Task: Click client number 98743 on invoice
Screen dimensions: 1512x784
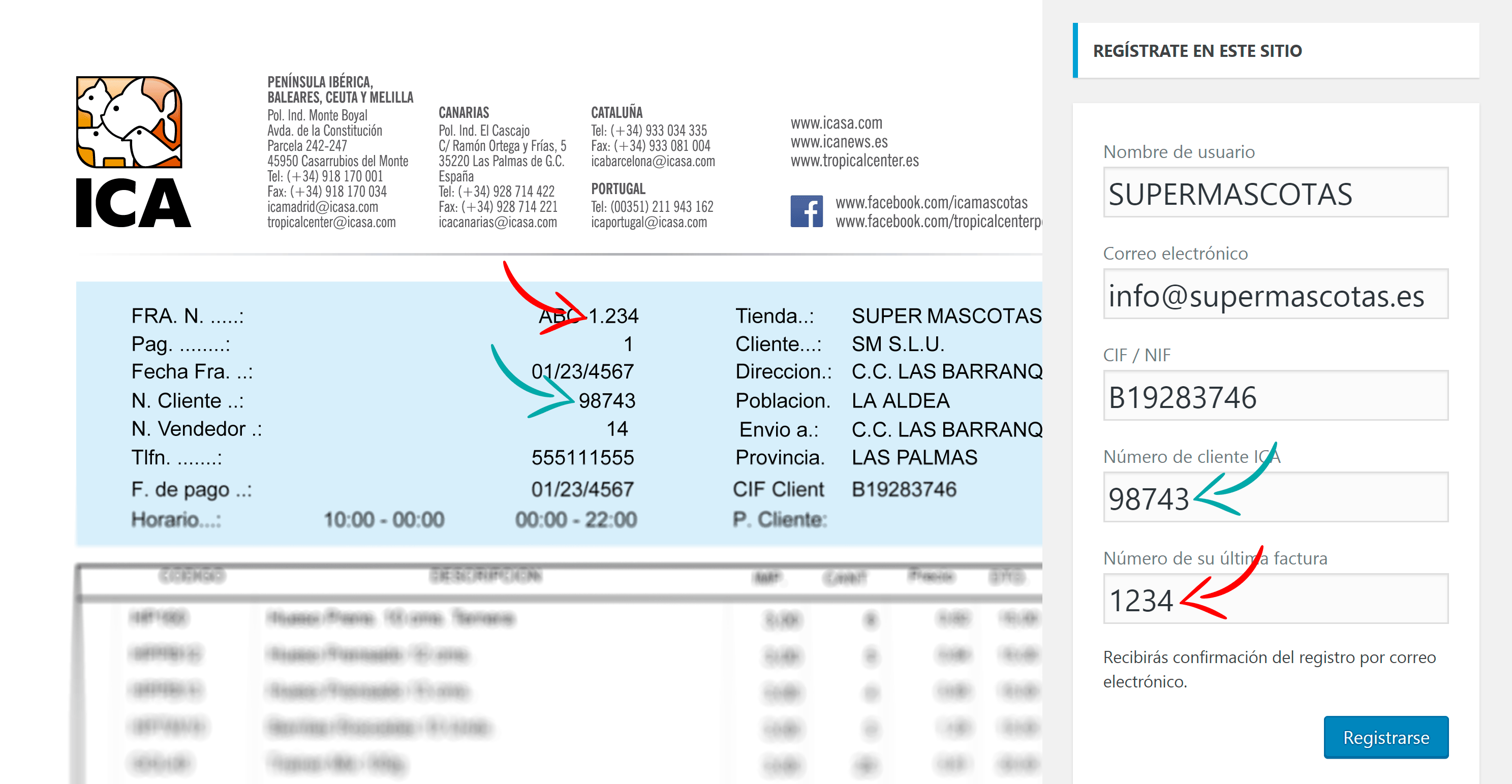Action: (607, 400)
